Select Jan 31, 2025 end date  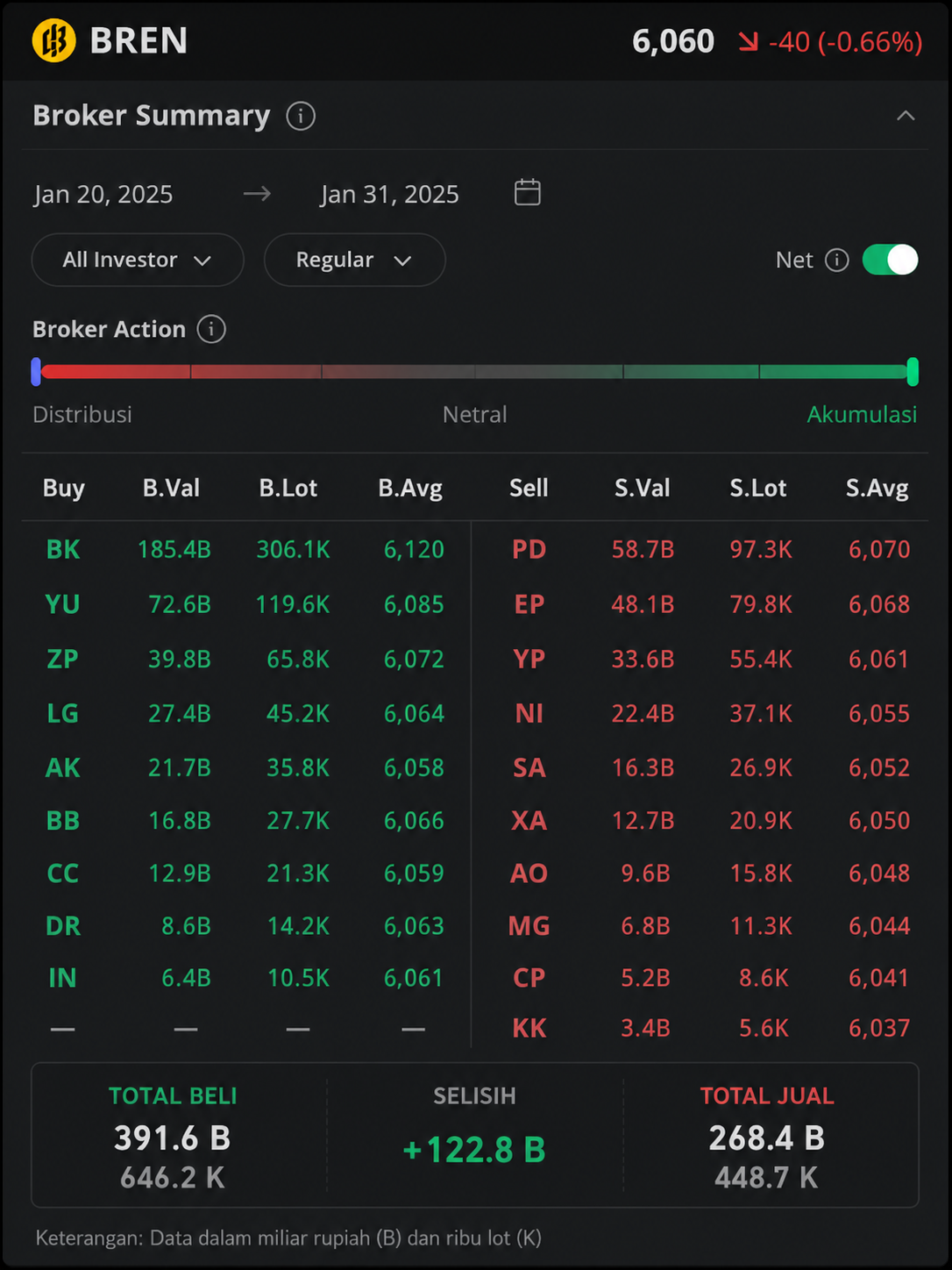pos(390,194)
